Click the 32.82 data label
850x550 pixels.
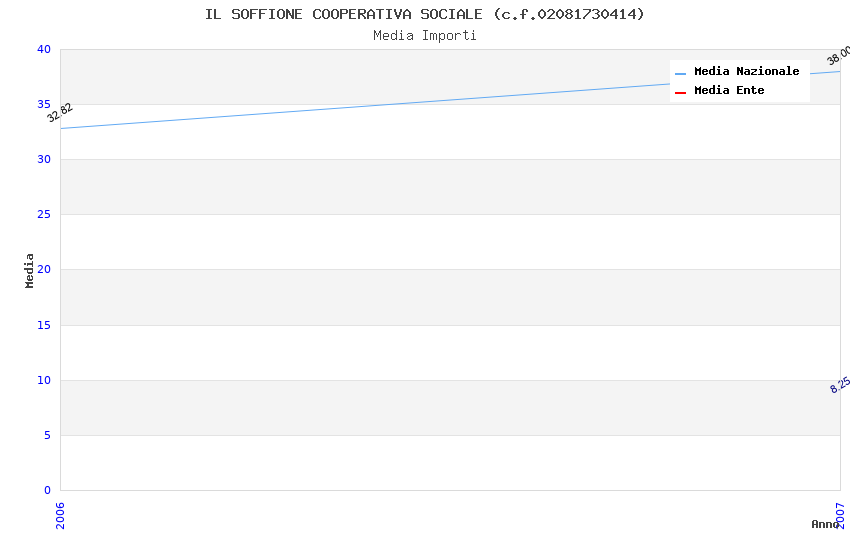point(60,113)
